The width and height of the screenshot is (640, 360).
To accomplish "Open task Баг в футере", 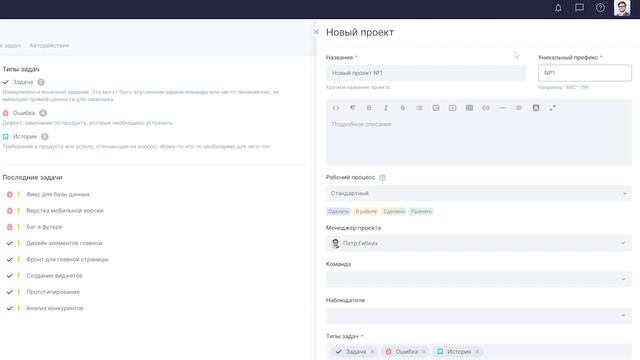I will [x=44, y=227].
